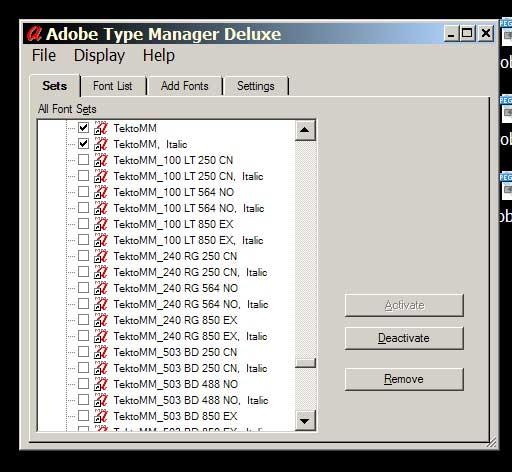Click font icon of TektoMM_503 BD 850 EX
Screen dimensions: 512x472
[x=101, y=416]
